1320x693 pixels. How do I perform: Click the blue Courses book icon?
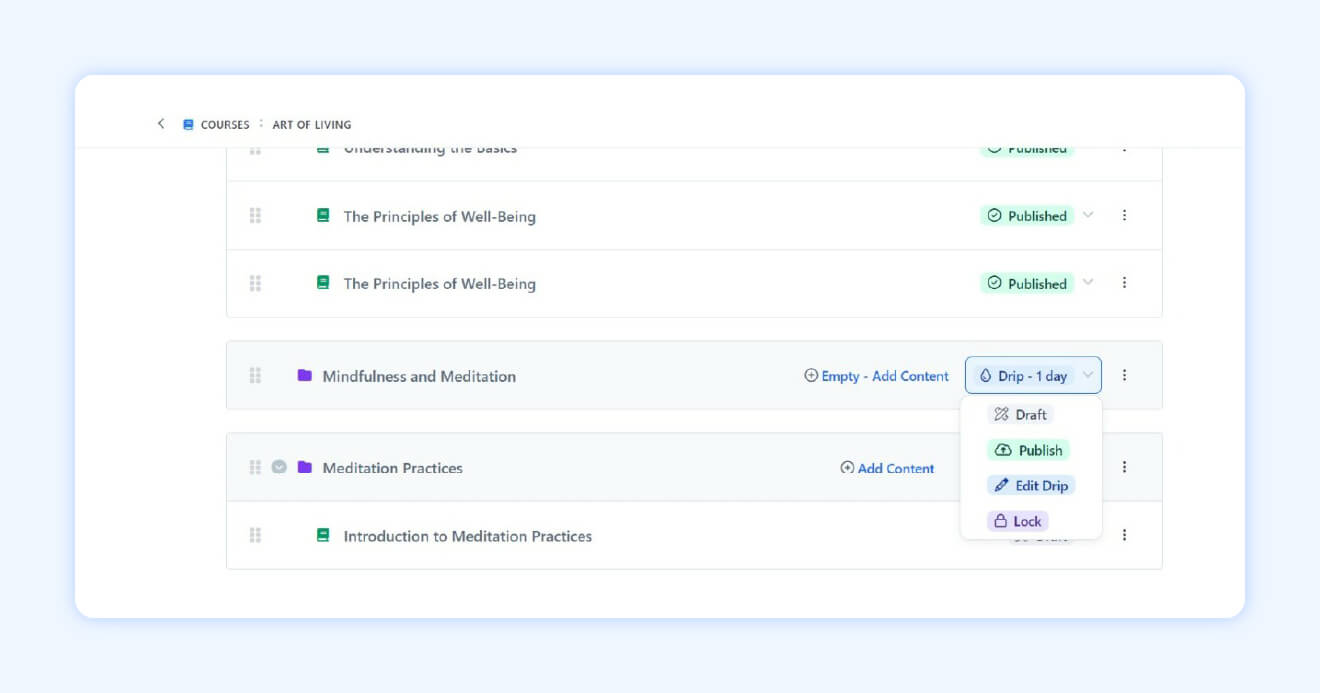pyautogui.click(x=188, y=125)
